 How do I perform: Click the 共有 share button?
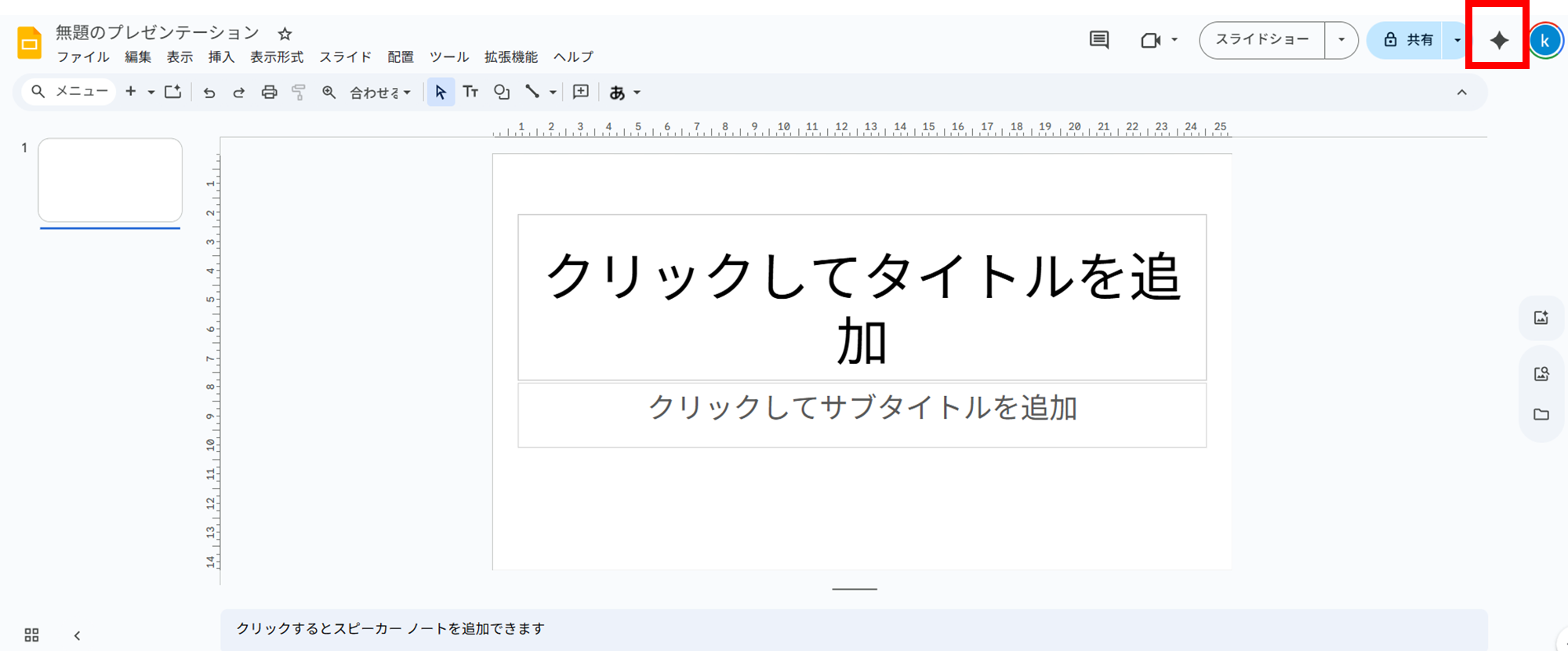[x=1408, y=40]
